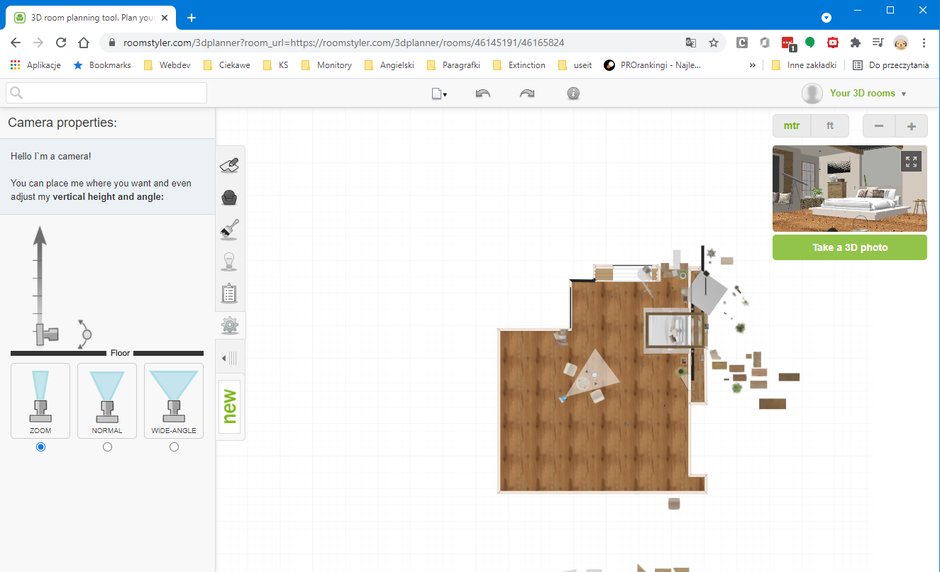Open the info icon in top toolbar
Viewport: 940px width, 572px height.
point(573,94)
